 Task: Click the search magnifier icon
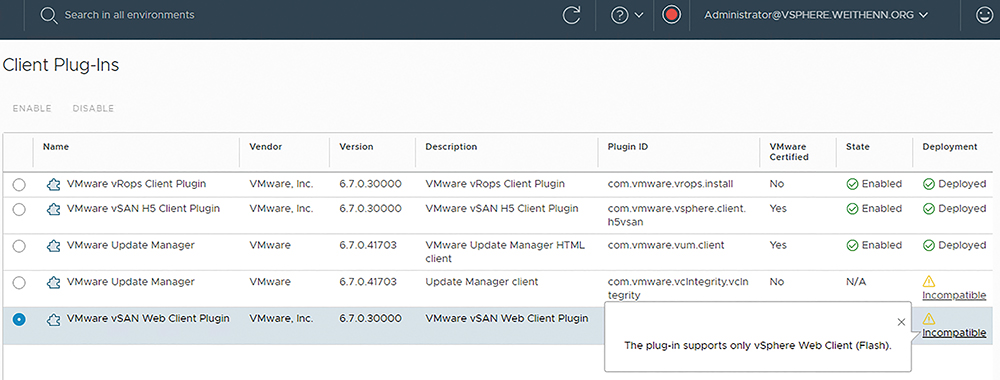pyautogui.click(x=49, y=15)
